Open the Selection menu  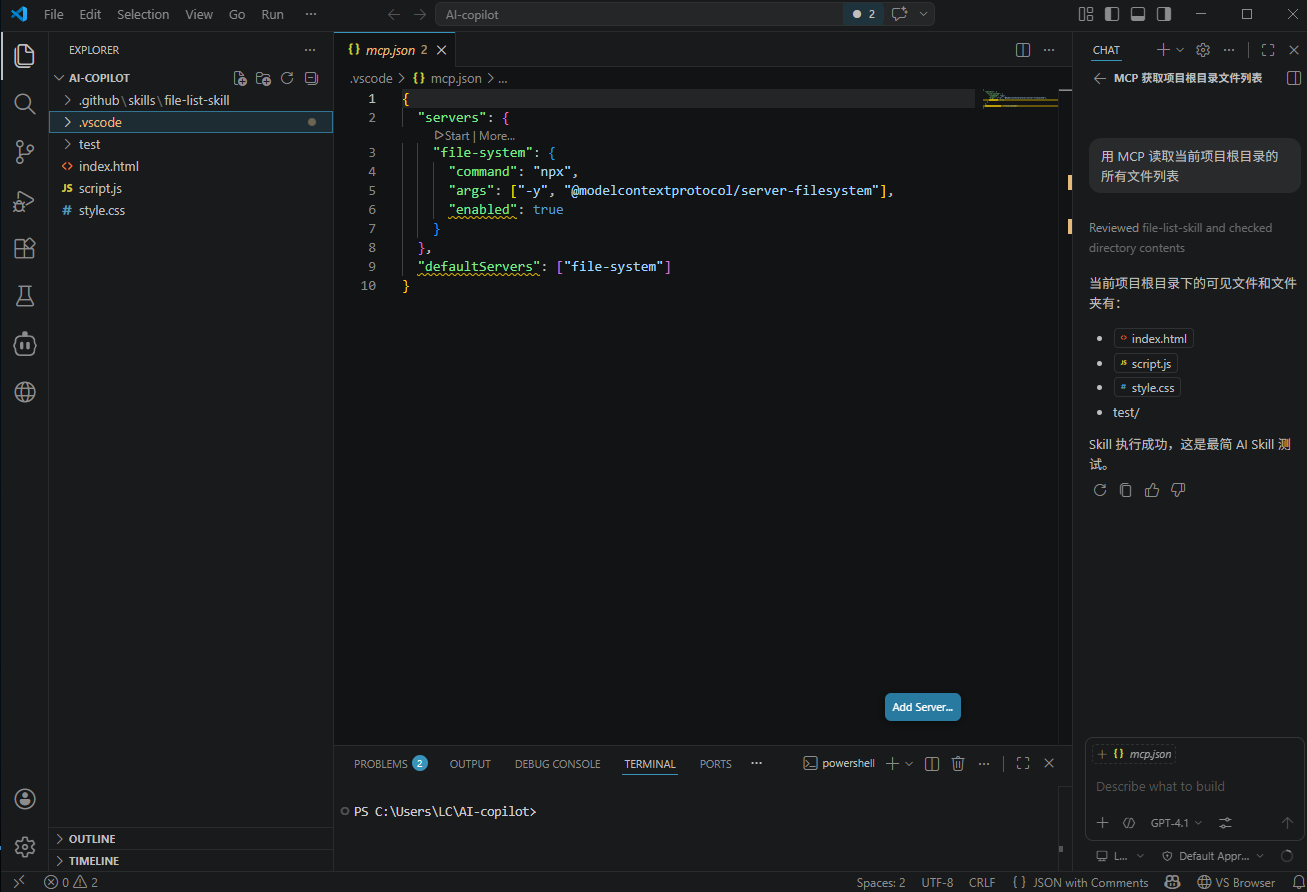(x=143, y=15)
